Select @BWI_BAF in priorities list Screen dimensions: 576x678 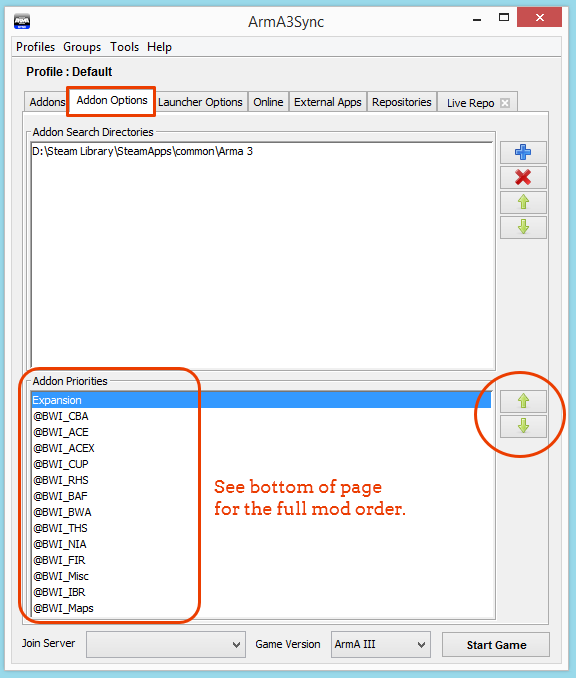[x=261, y=496]
